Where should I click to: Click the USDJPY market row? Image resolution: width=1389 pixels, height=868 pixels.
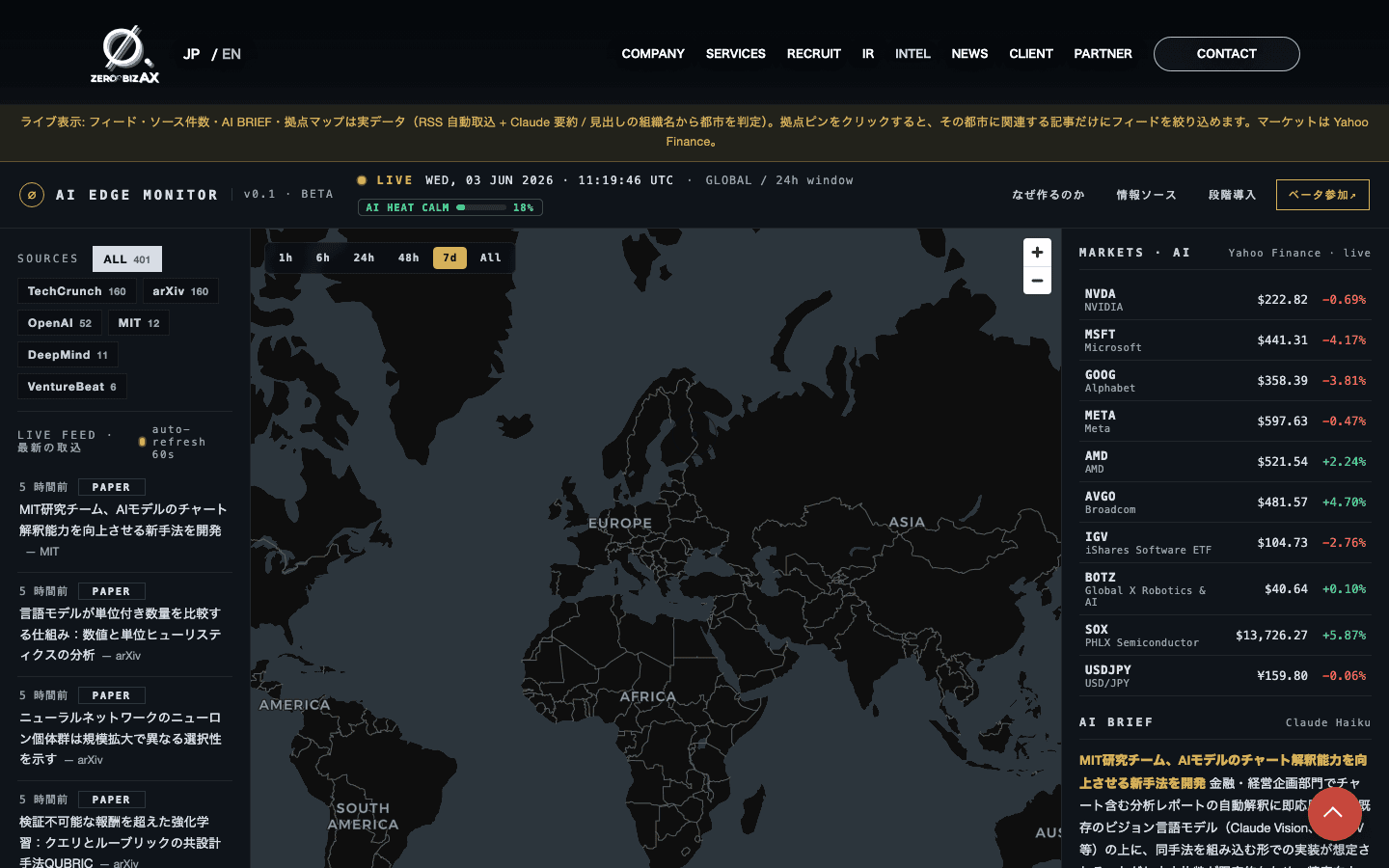pos(1225,676)
